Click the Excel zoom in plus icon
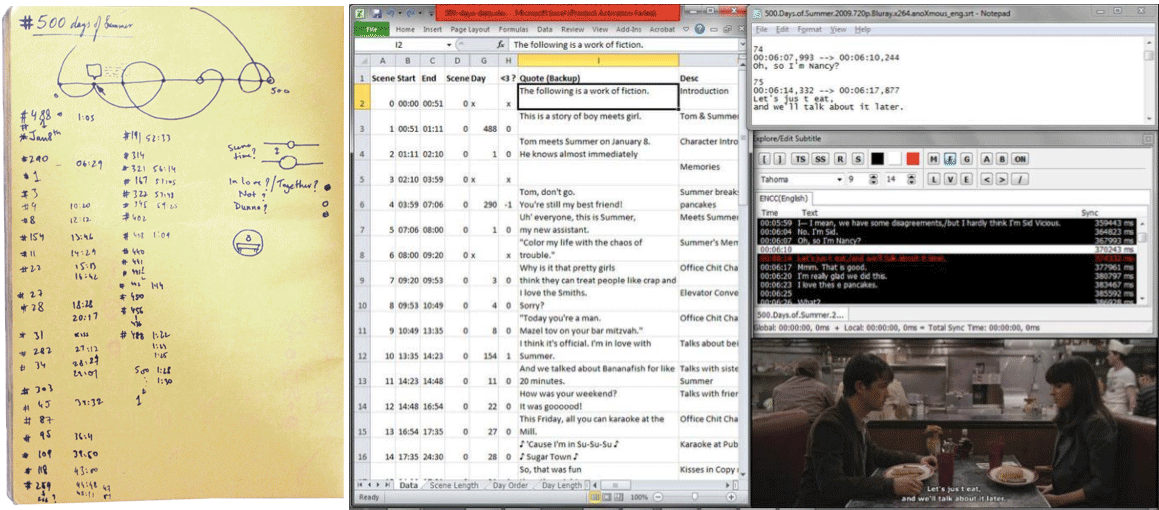This screenshot has height=510, width=1159. (731, 497)
